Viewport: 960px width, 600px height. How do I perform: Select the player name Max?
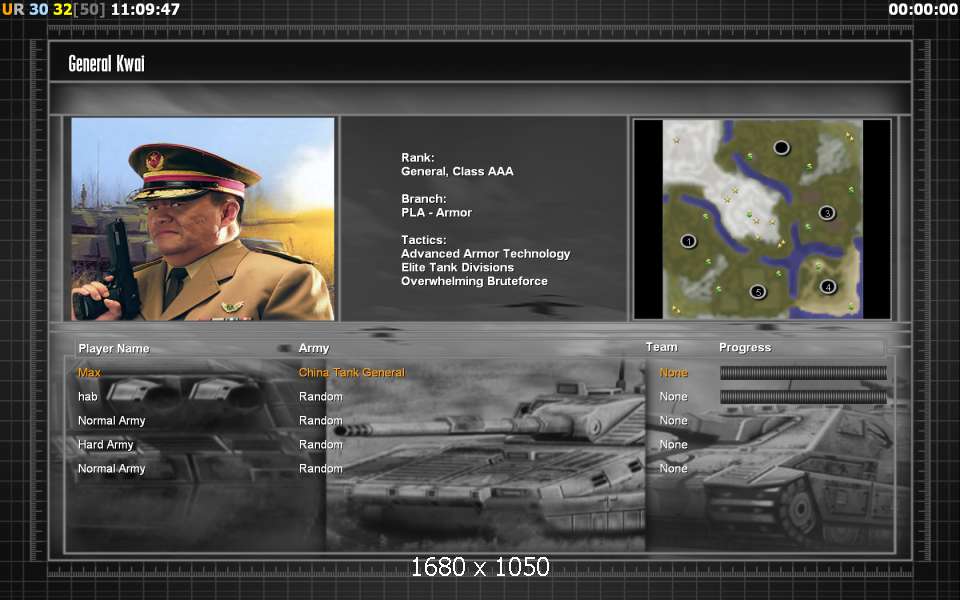(x=89, y=373)
